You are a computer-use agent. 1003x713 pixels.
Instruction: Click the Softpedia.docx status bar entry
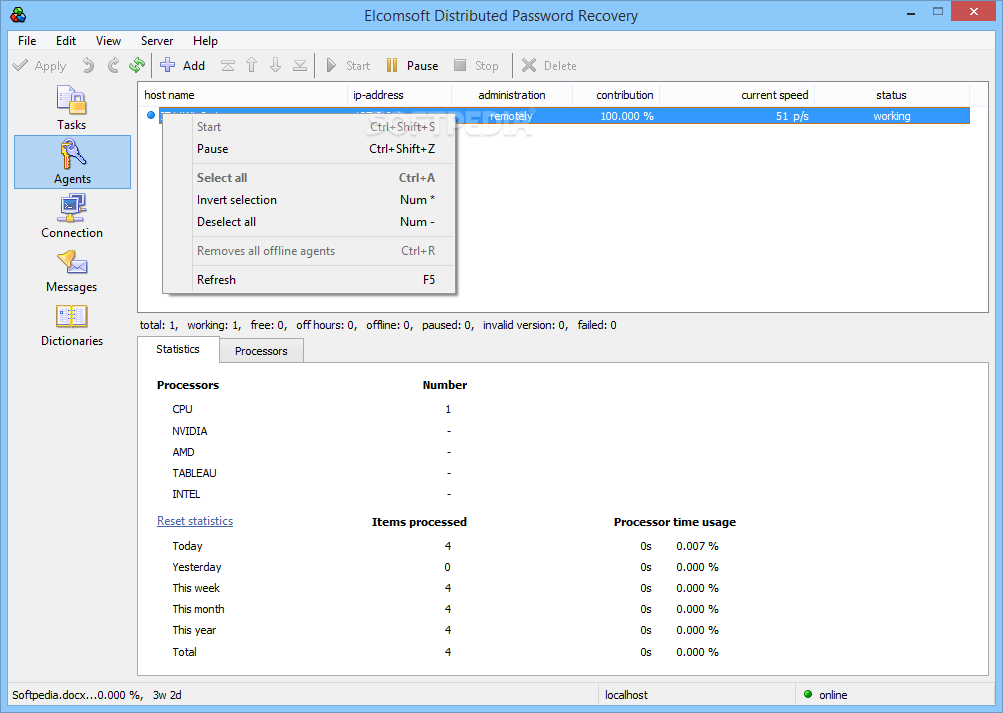(97, 694)
